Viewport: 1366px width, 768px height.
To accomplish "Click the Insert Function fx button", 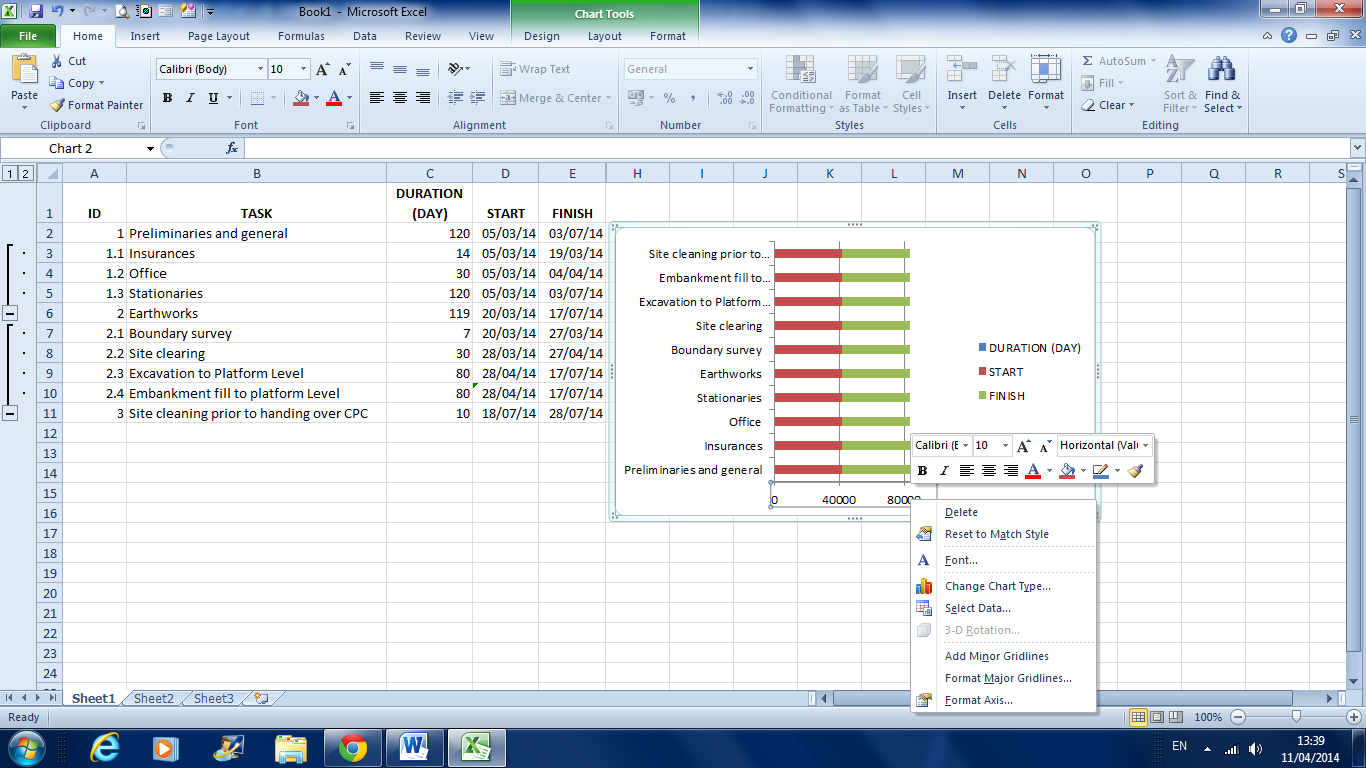I will (232, 148).
